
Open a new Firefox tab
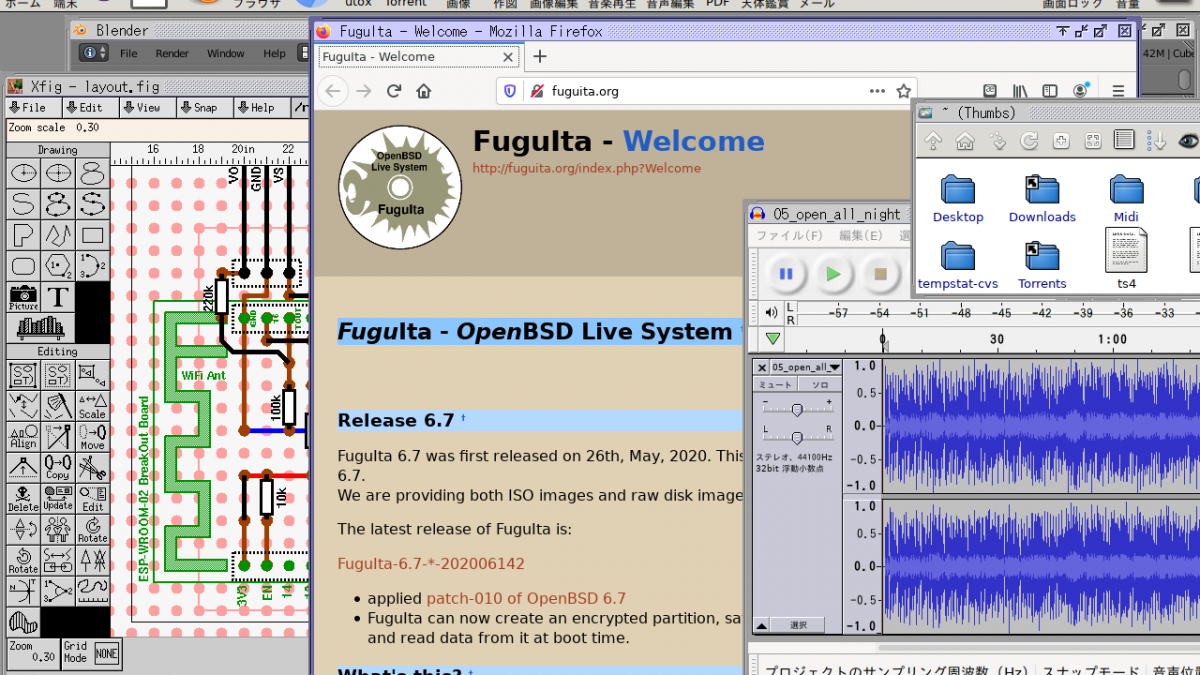(x=540, y=57)
